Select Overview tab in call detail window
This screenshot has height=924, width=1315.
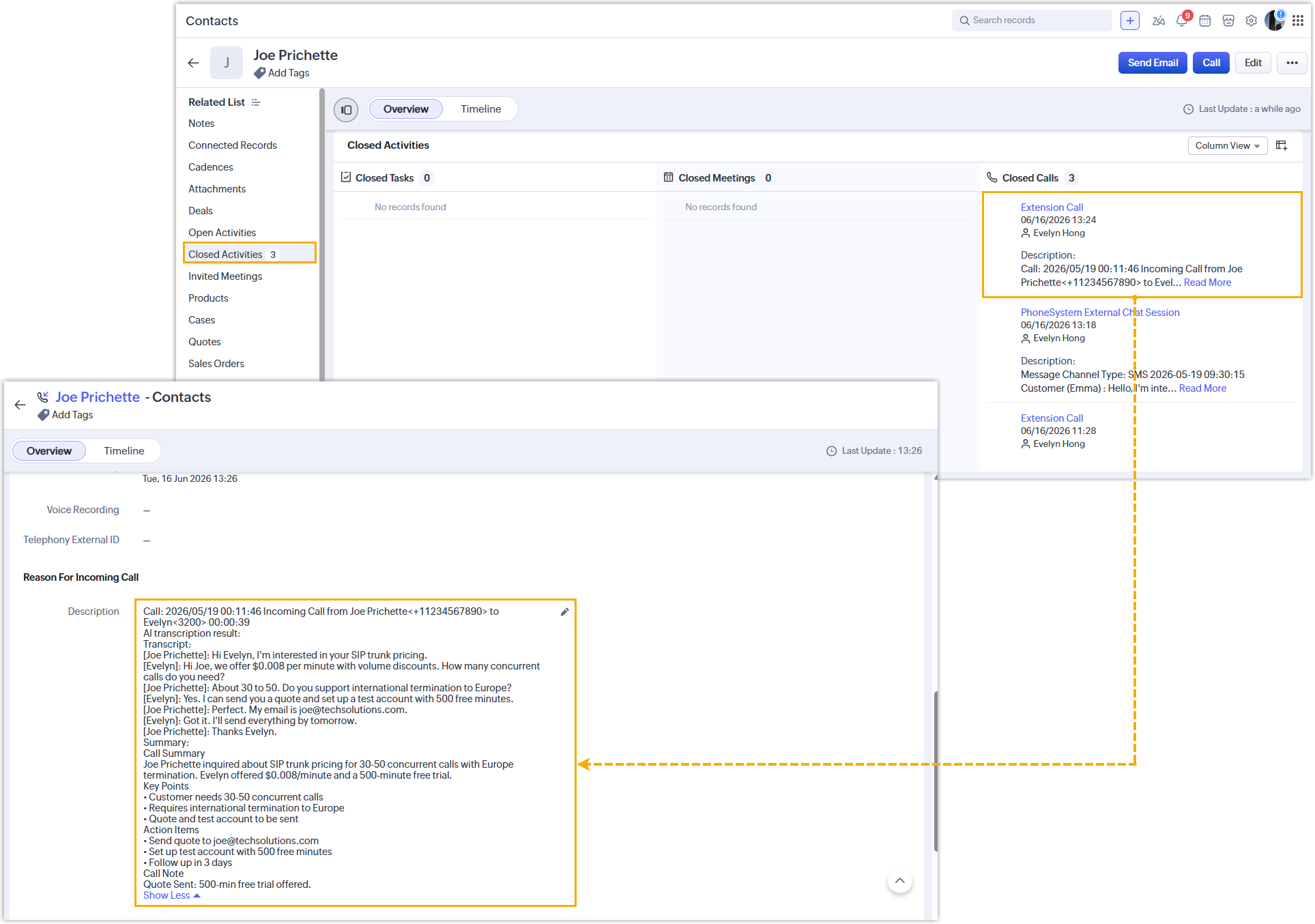point(49,451)
